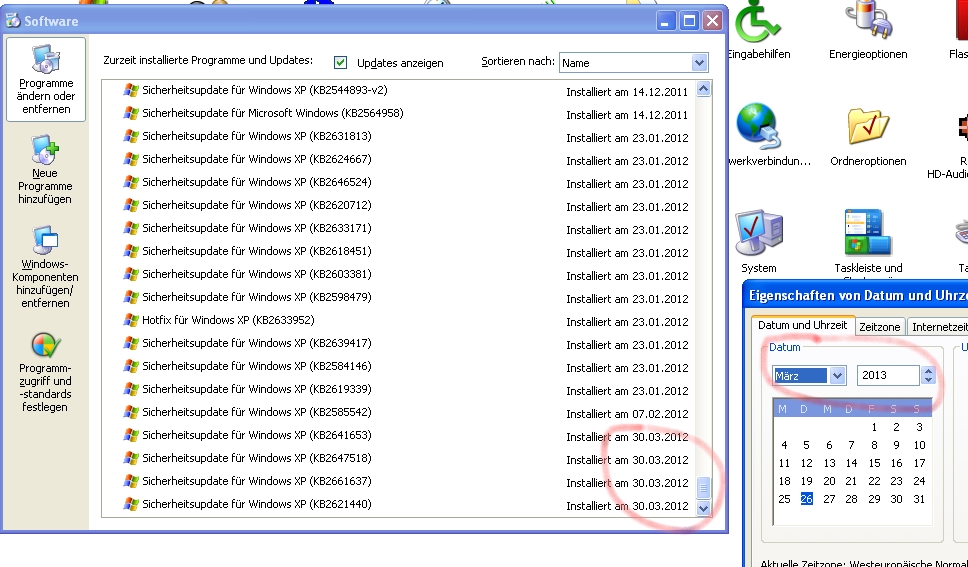The height and width of the screenshot is (567, 968).
Task: Open Windows-Komponenten hinzufügen/entfernen
Action: tap(45, 267)
